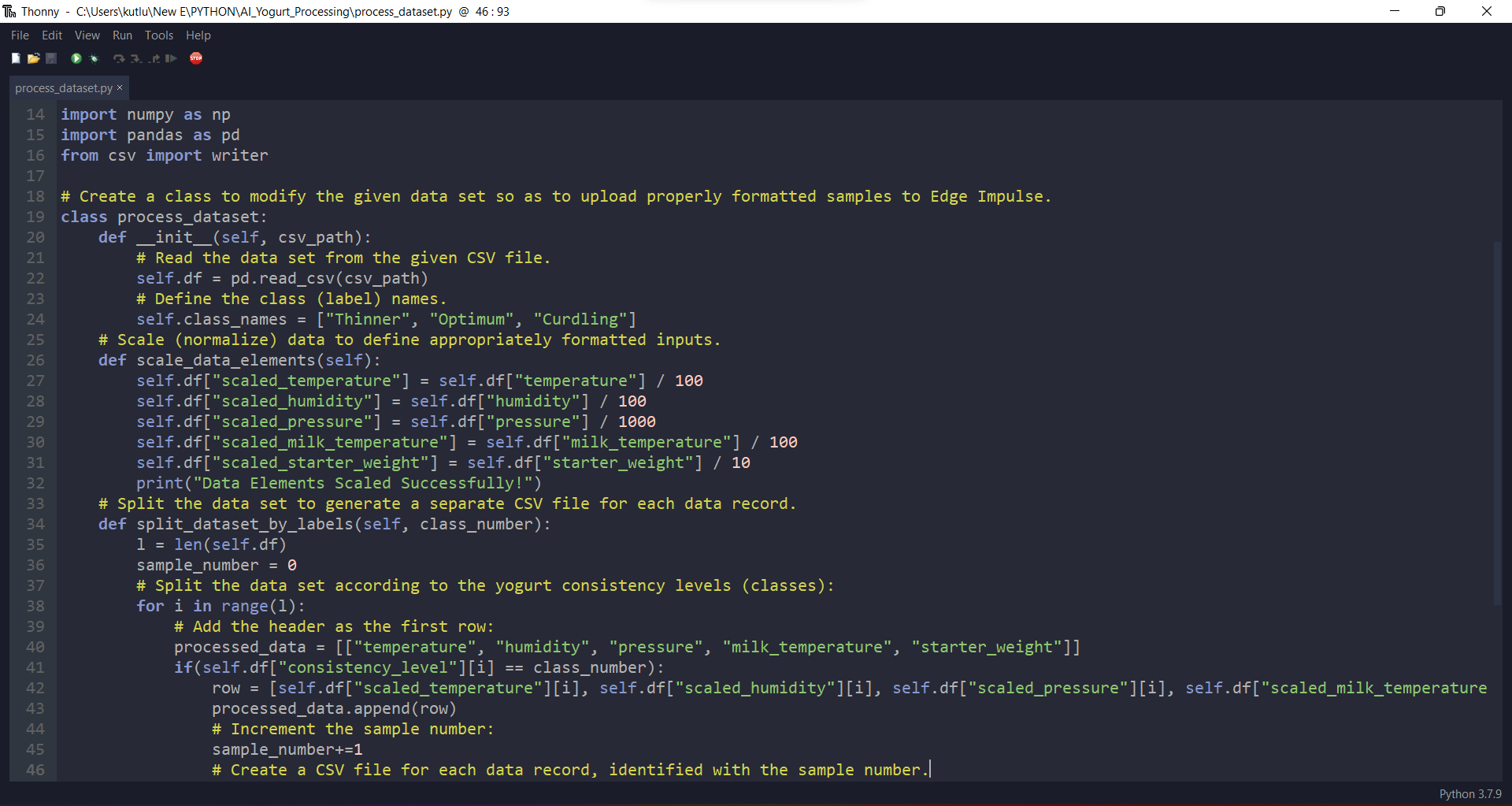
Task: Create a new file
Action: click(16, 58)
